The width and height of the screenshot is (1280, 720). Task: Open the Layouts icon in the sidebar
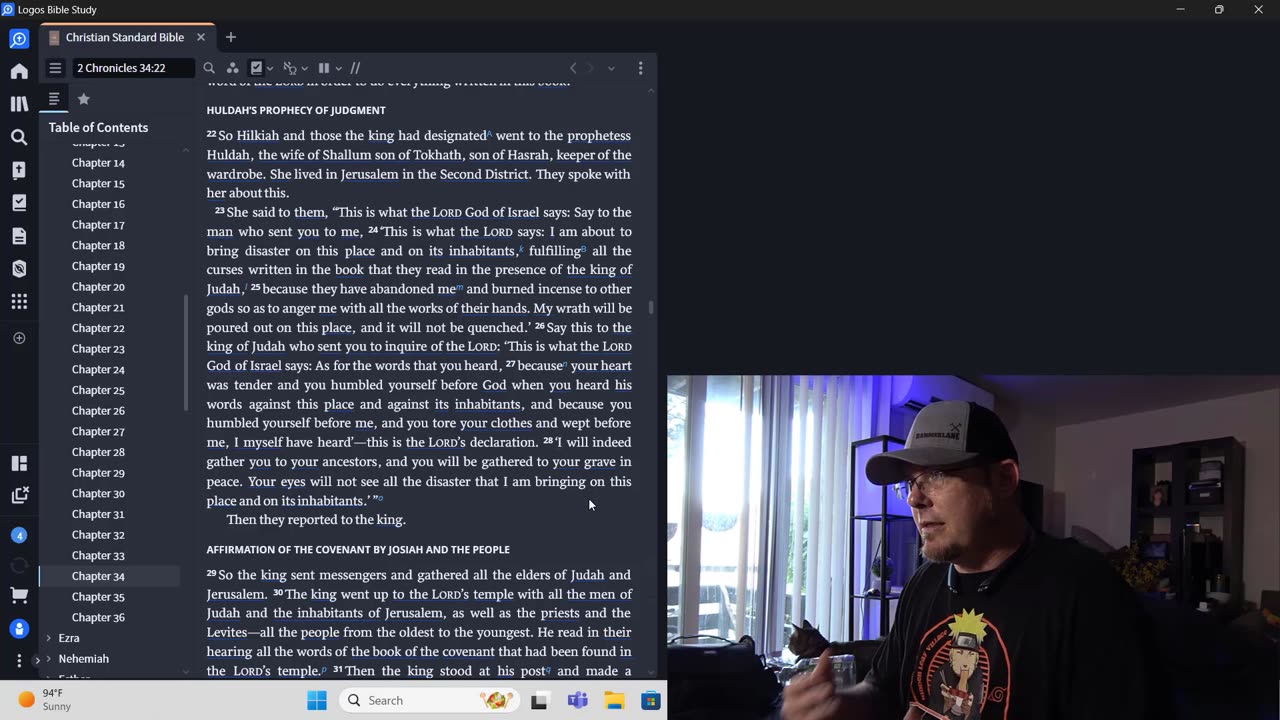[19, 463]
